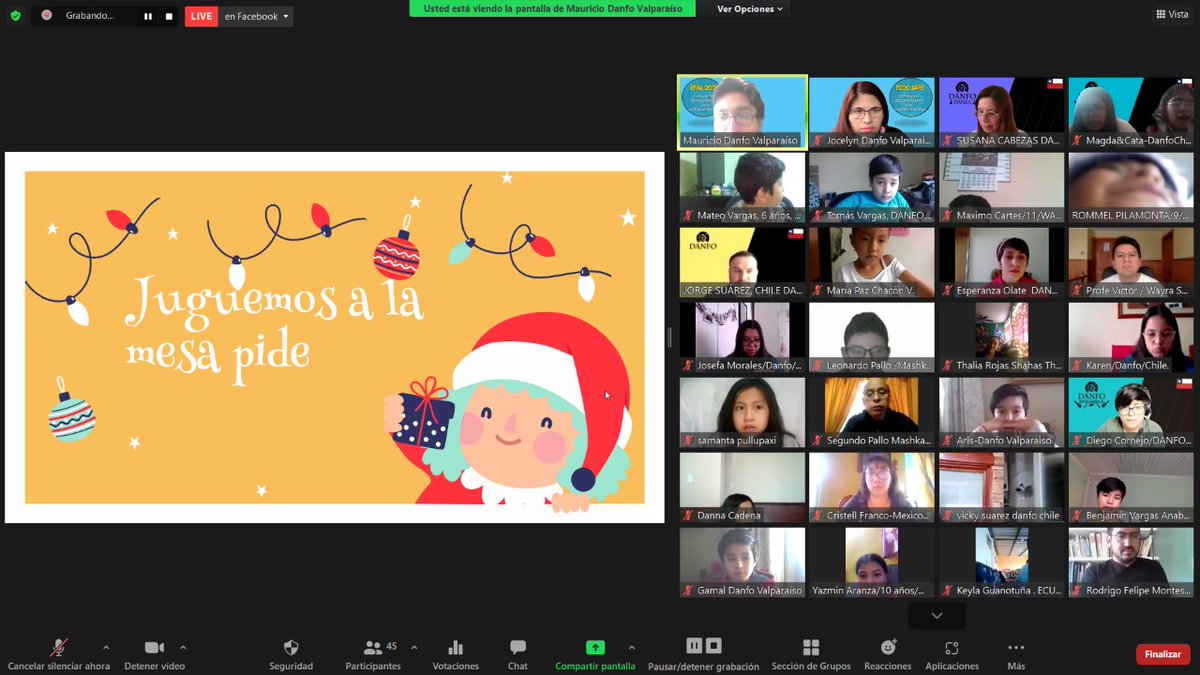Image resolution: width=1200 pixels, height=675 pixels.
Task: Select the vicky suarez danfo chile tile
Action: [1001, 487]
